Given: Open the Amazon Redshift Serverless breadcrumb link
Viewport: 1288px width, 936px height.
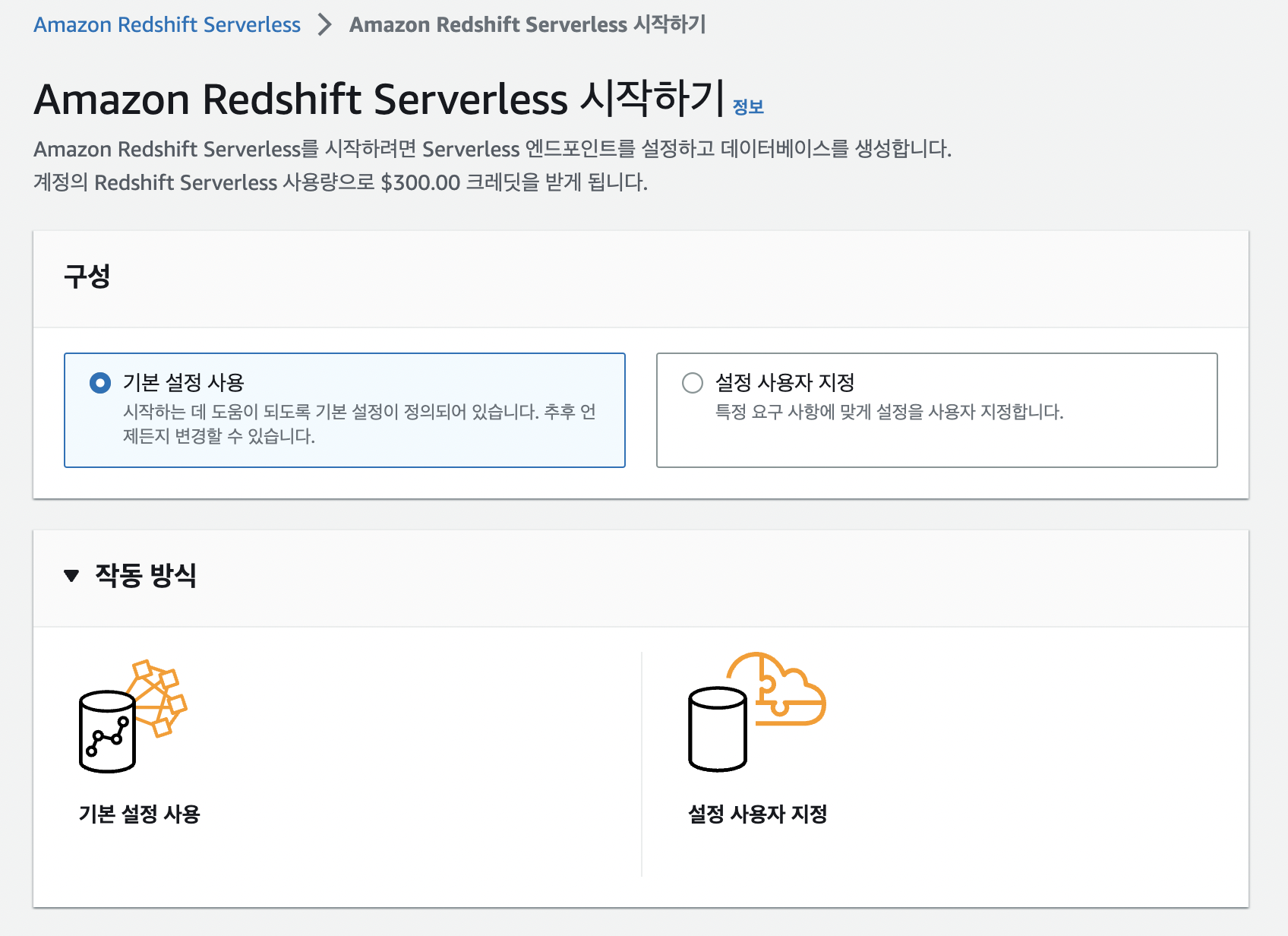Looking at the screenshot, I should (167, 25).
